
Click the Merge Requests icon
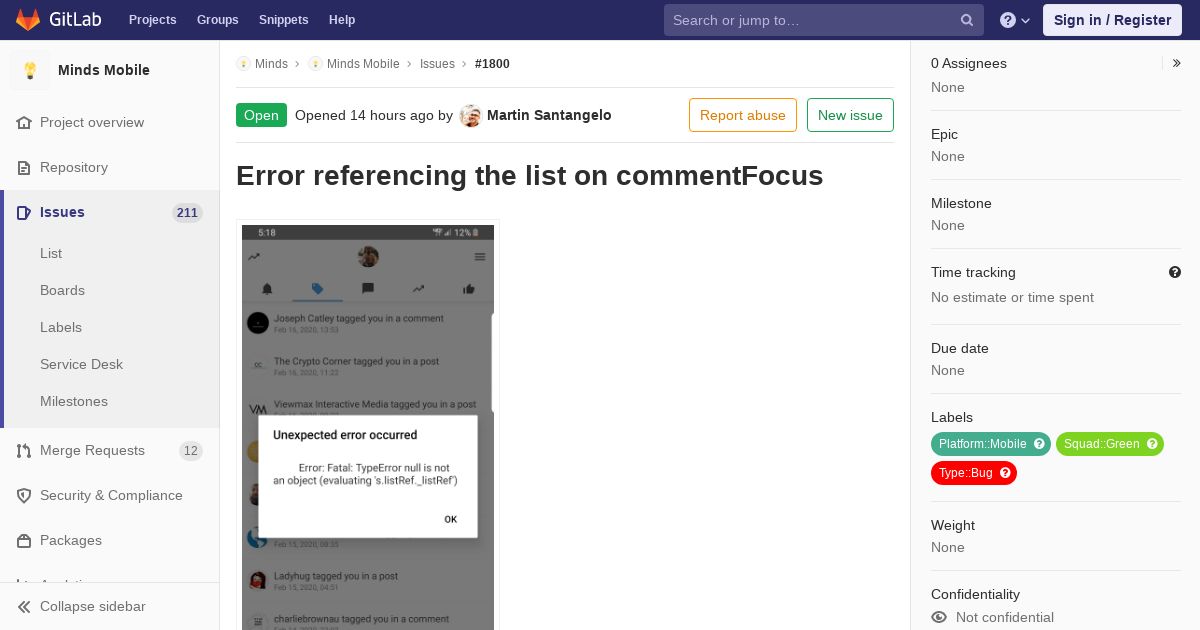[x=24, y=450]
